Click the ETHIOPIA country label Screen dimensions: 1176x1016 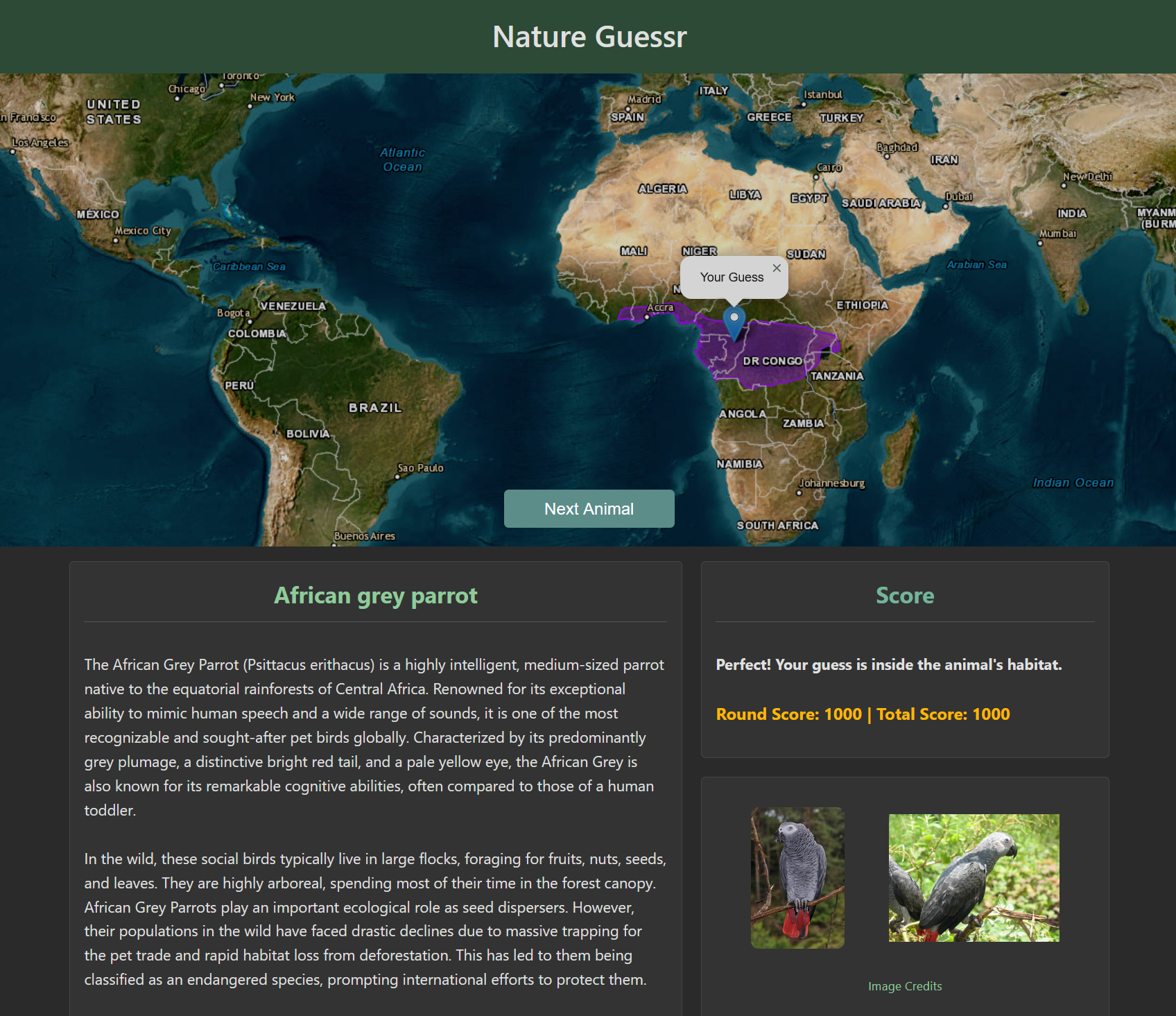[x=862, y=306]
